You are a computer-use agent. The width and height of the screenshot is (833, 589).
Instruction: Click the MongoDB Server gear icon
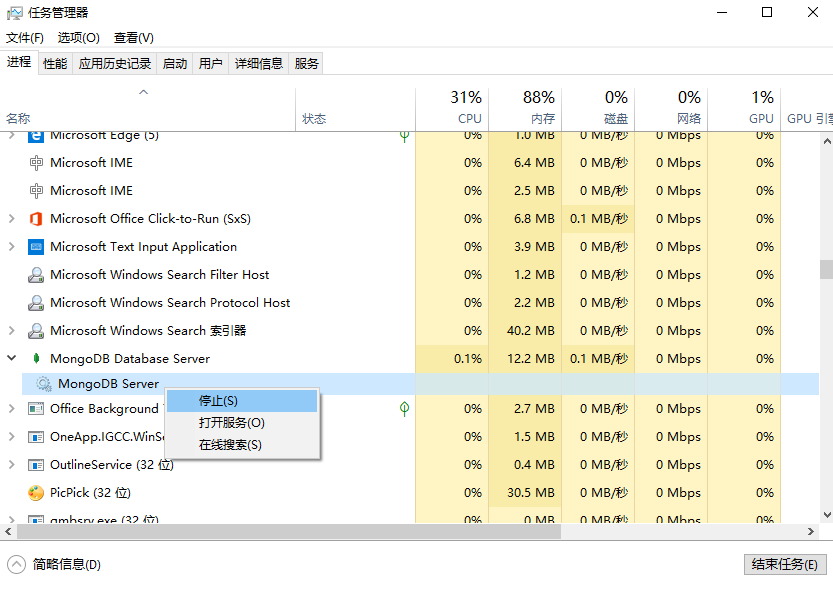(44, 384)
